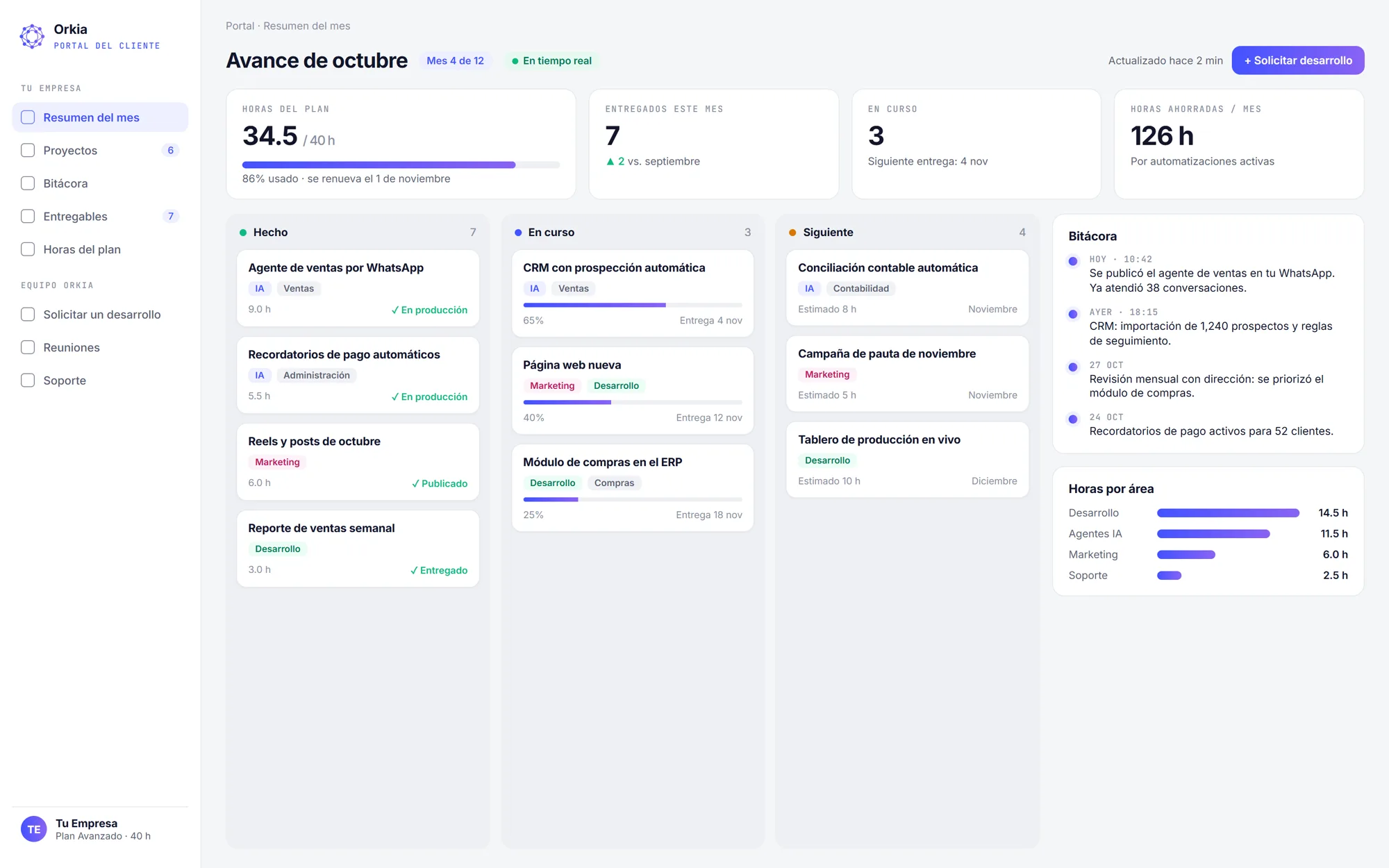Click the CRM con prospección 65% progress bar
The height and width of the screenshot is (868, 1389).
pyautogui.click(x=633, y=305)
